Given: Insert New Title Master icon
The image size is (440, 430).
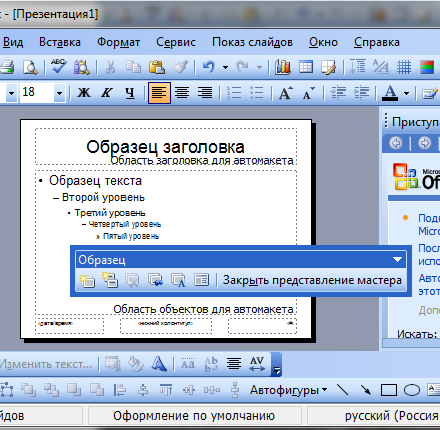Looking at the screenshot, I should tap(110, 280).
